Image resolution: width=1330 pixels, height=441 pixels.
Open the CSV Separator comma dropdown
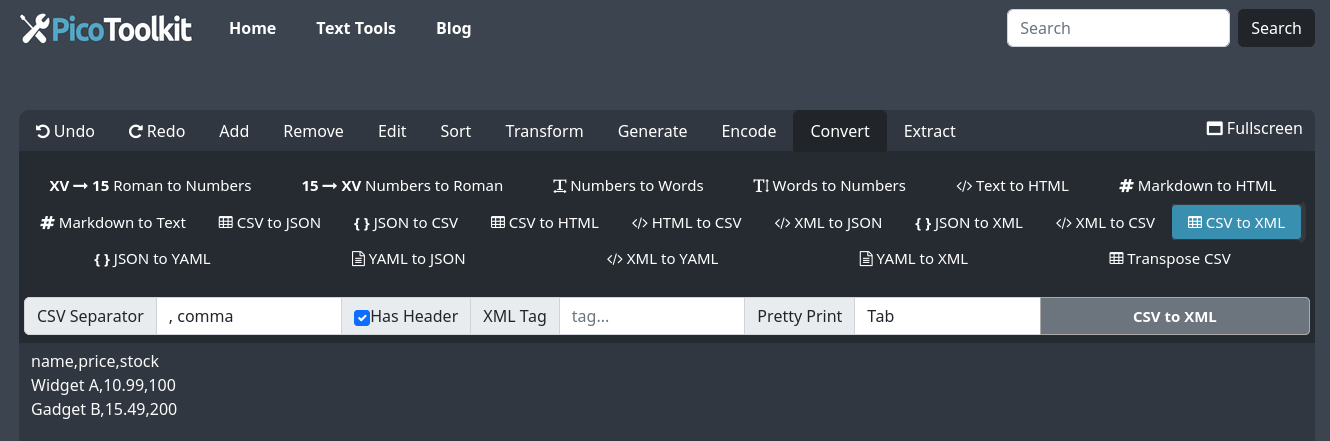click(x=248, y=317)
